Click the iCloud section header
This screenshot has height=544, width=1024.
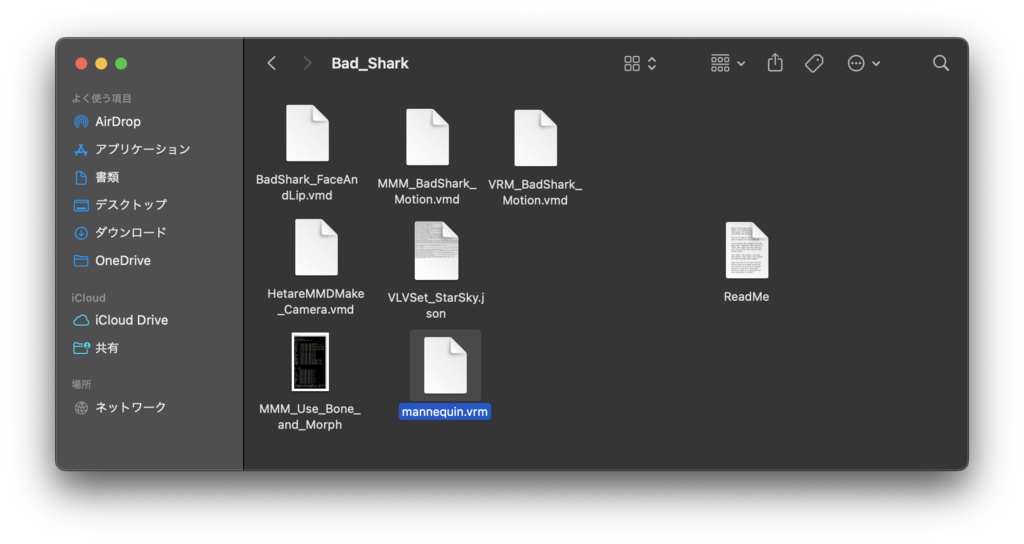pos(88,298)
